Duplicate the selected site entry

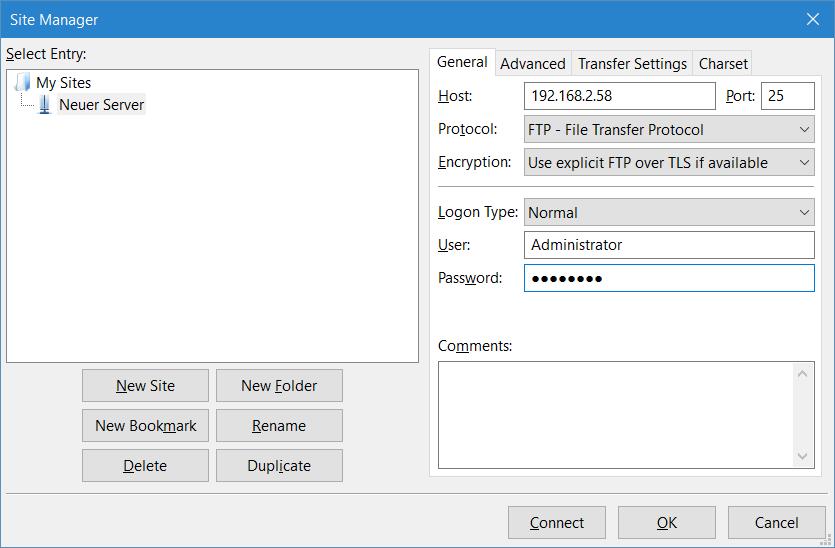[279, 465]
